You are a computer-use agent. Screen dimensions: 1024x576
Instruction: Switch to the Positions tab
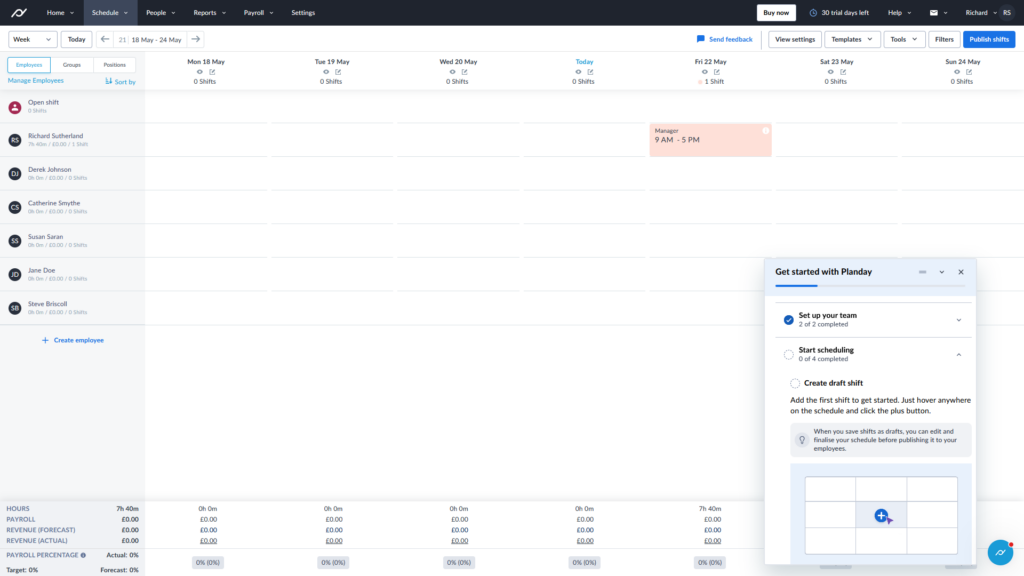pos(114,65)
